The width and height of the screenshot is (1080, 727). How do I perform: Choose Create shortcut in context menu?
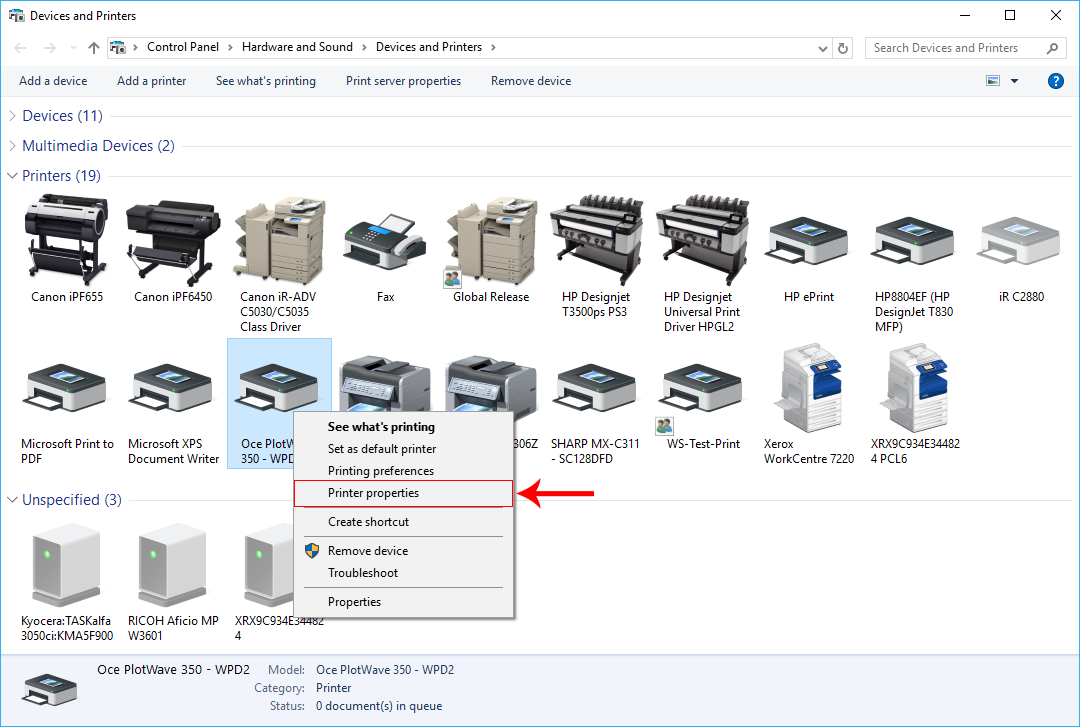[404, 522]
